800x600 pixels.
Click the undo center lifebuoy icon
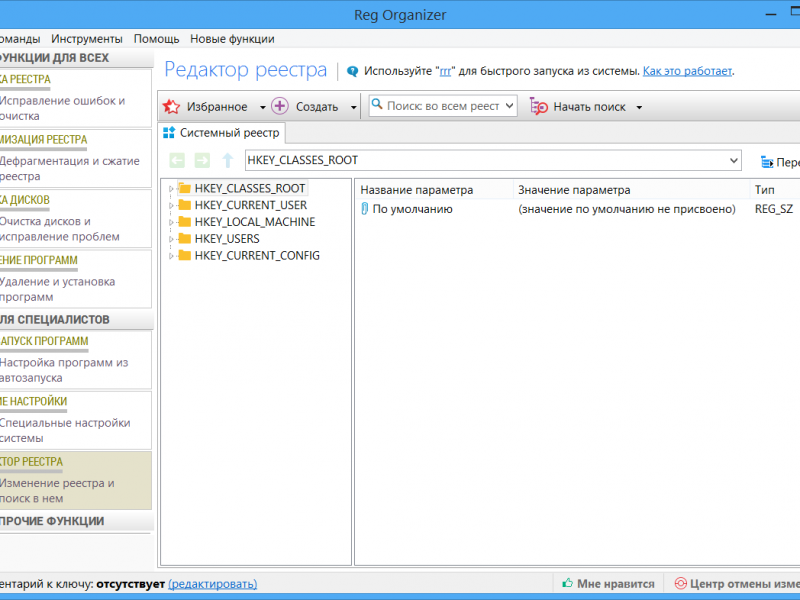pos(681,583)
